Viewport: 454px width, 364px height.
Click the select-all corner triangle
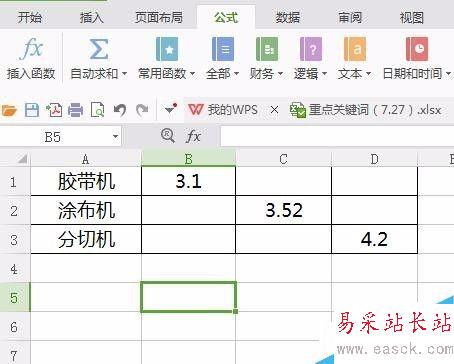tap(22, 159)
